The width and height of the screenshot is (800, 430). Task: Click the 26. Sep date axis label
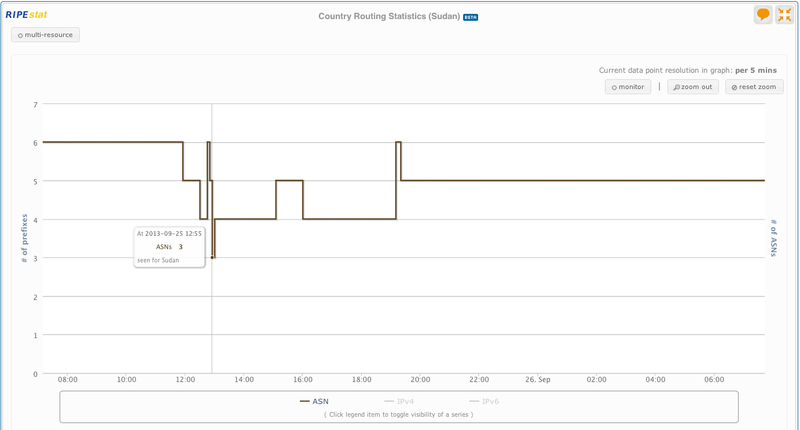(538, 380)
